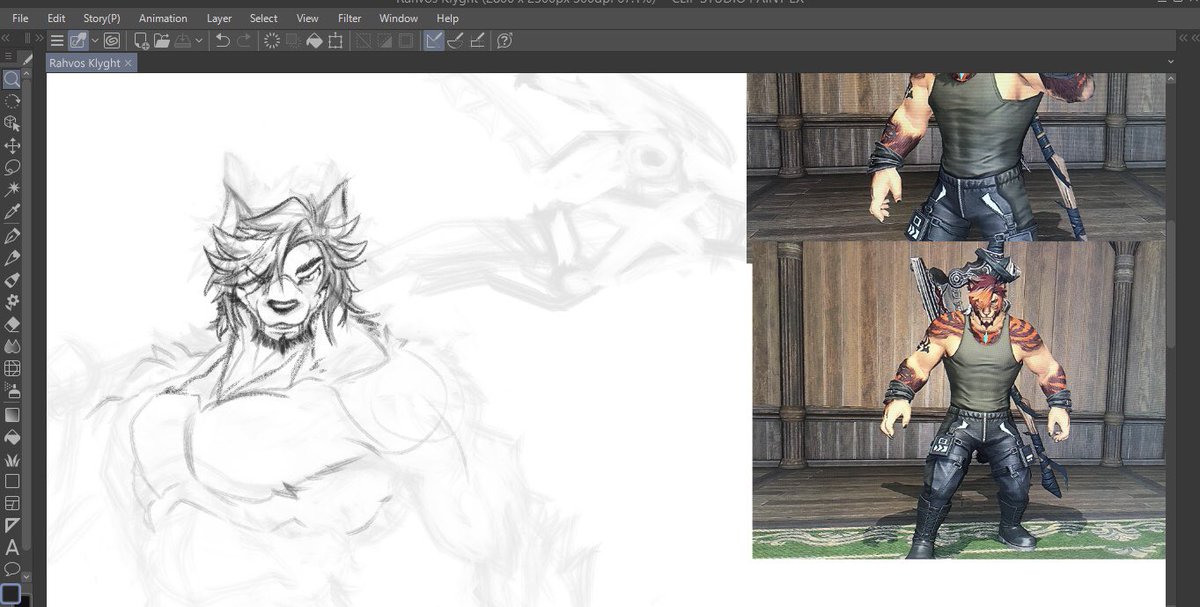Open the Layer menu
This screenshot has height=607, width=1200.
click(x=219, y=18)
